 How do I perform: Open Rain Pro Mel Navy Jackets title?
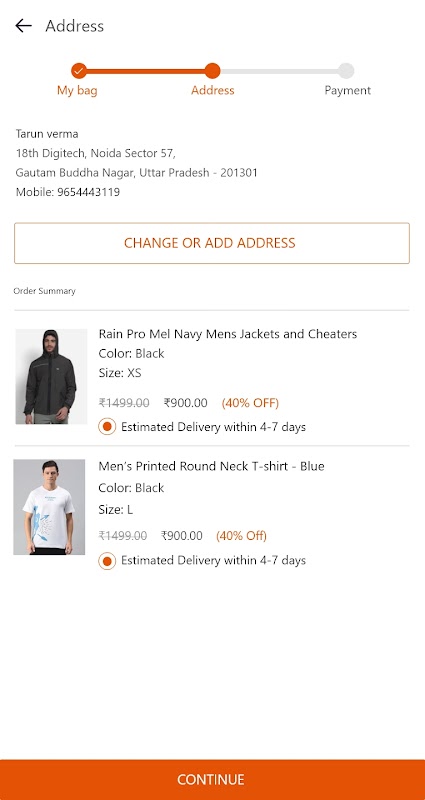228,334
